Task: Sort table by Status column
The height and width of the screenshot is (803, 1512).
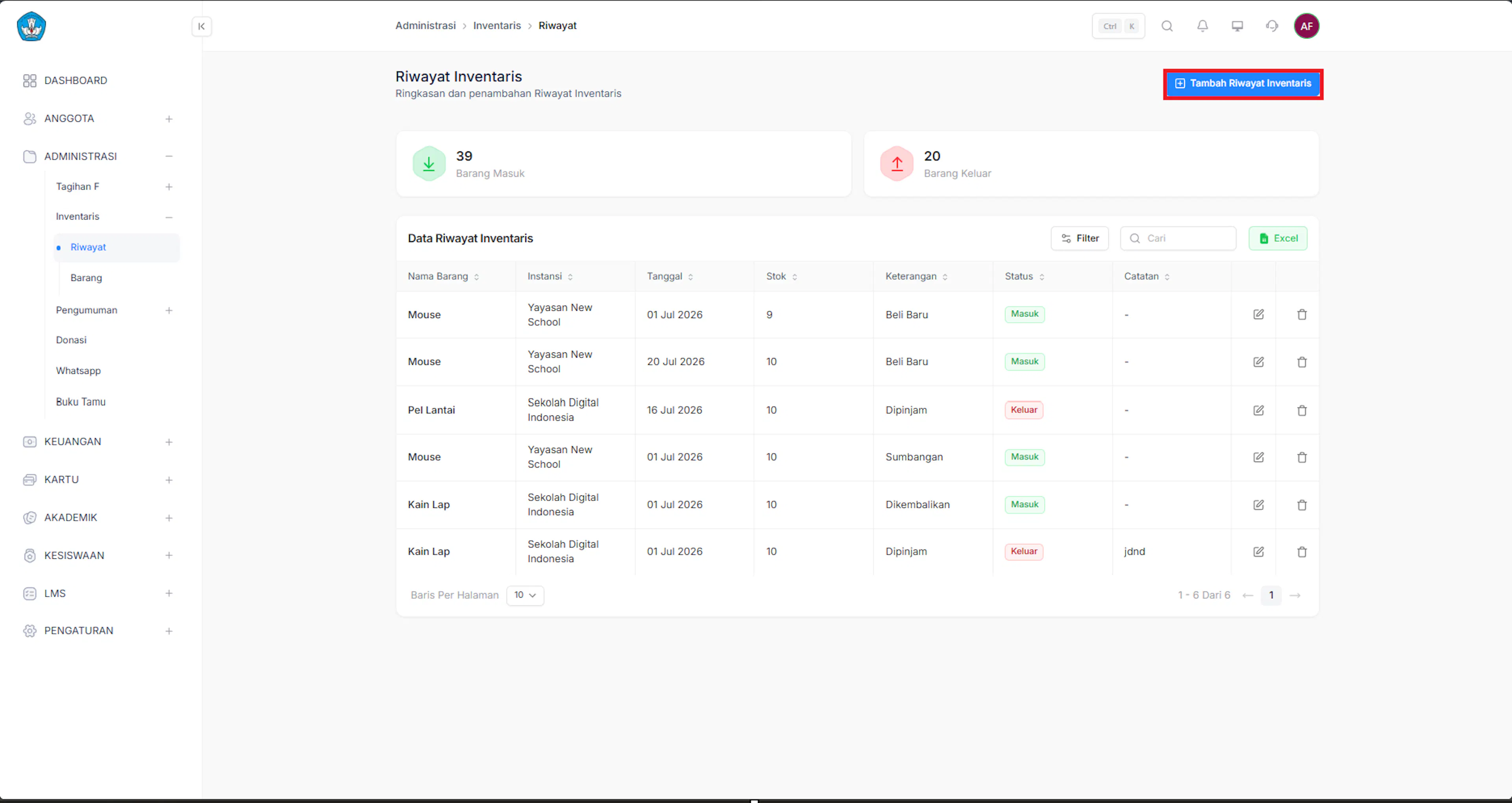Action: [1024, 276]
